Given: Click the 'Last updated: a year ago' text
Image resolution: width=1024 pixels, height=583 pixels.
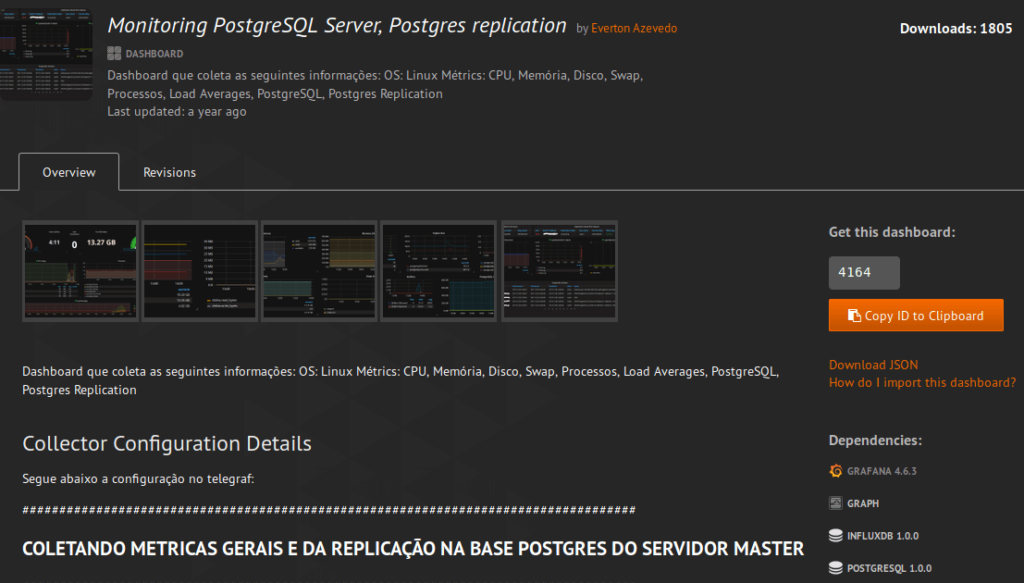Looking at the screenshot, I should [x=176, y=112].
